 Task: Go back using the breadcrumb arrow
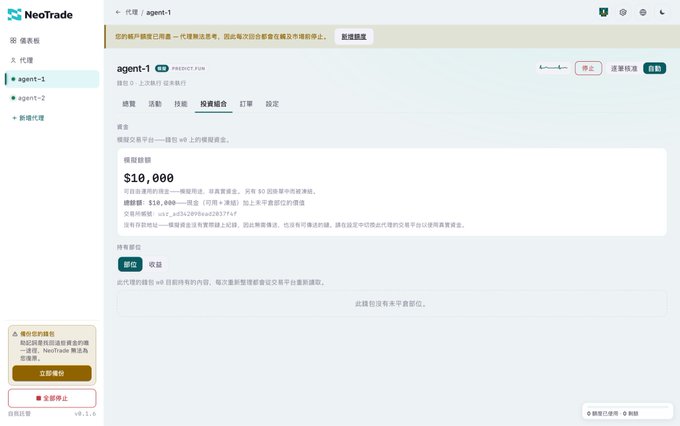[x=118, y=13]
